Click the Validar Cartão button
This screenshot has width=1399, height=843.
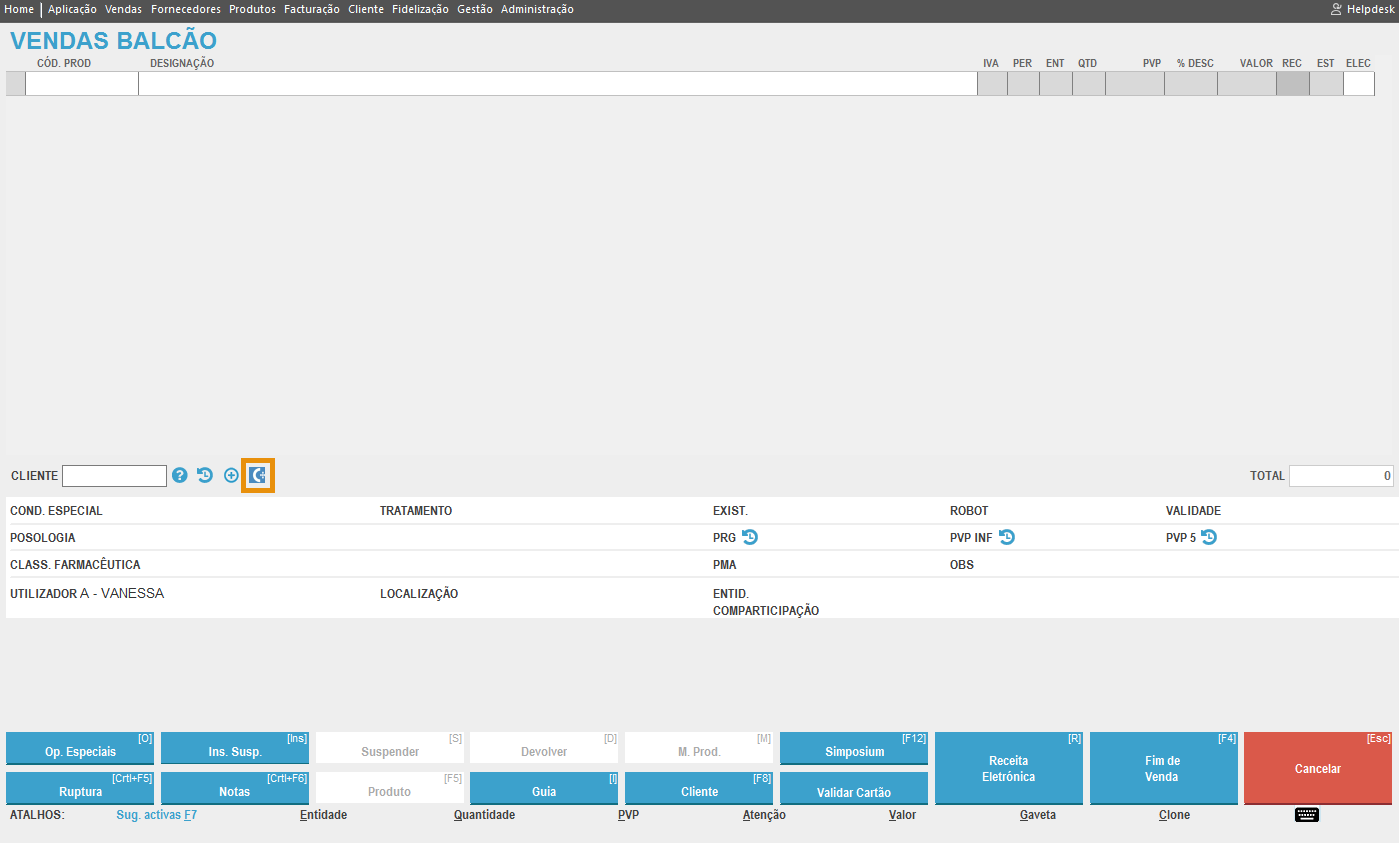click(853, 792)
